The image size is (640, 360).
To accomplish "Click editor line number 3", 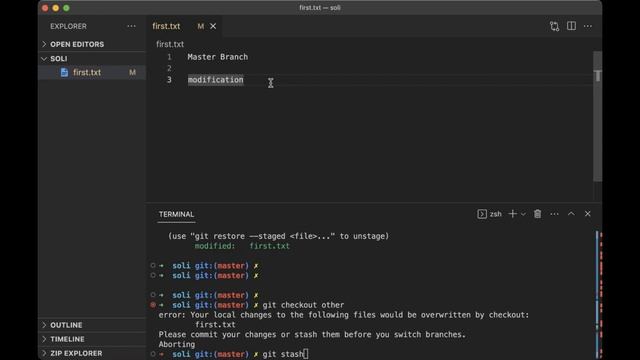I will [x=169, y=80].
